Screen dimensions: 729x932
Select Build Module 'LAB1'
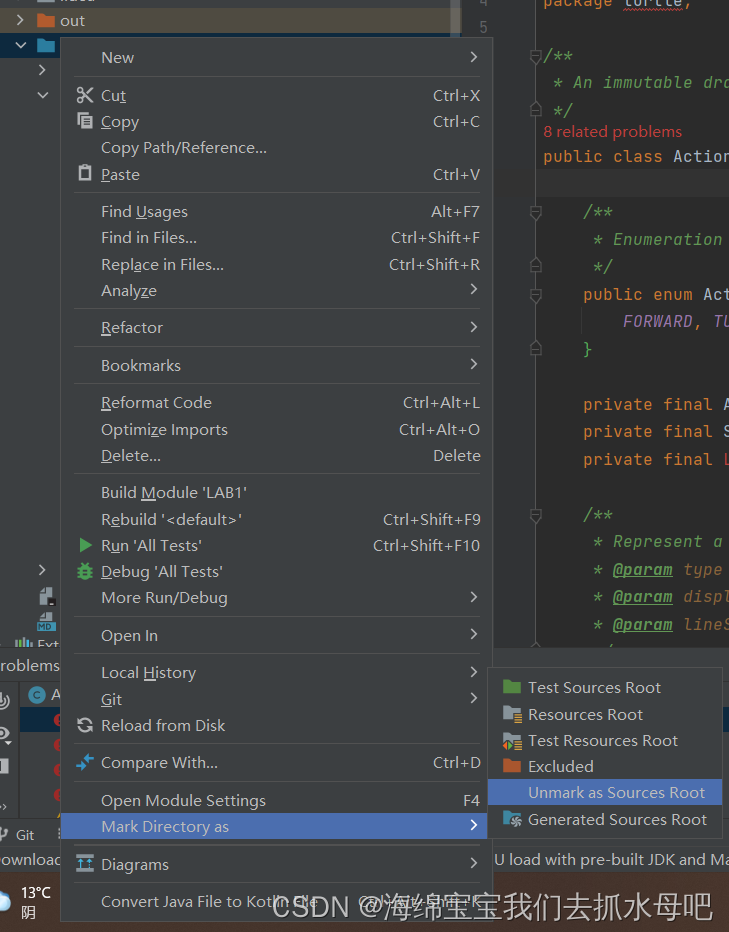[x=276, y=492]
